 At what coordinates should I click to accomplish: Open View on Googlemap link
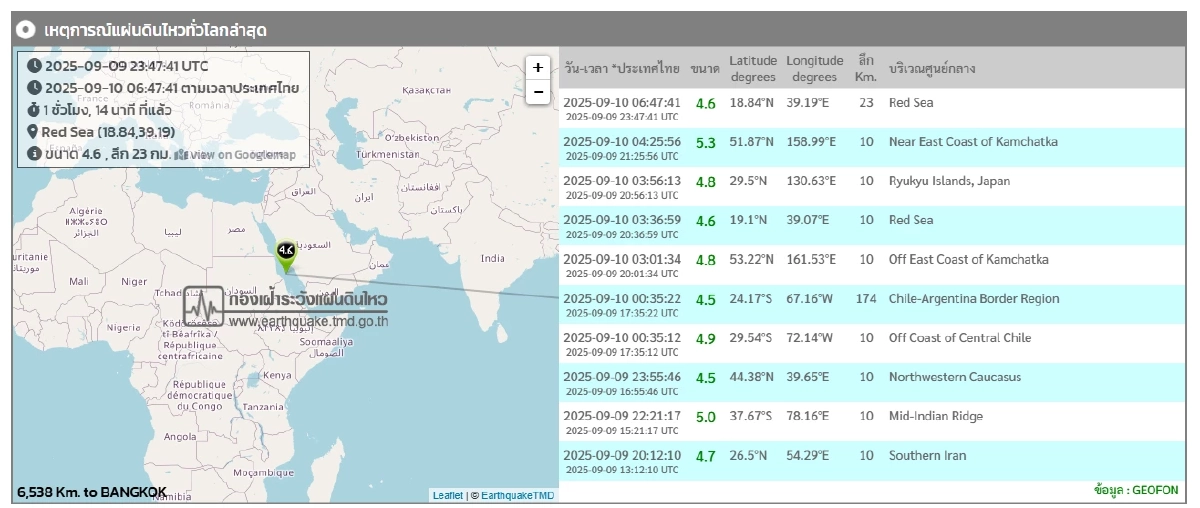243,155
